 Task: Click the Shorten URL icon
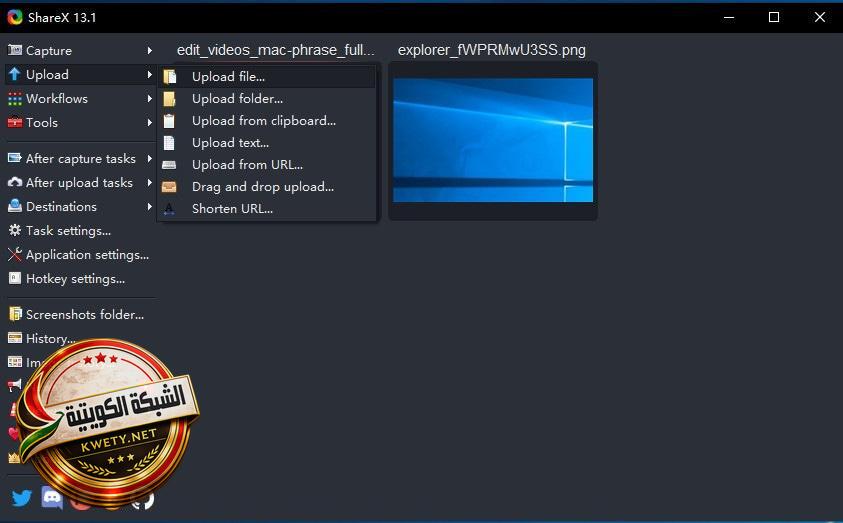(x=169, y=209)
